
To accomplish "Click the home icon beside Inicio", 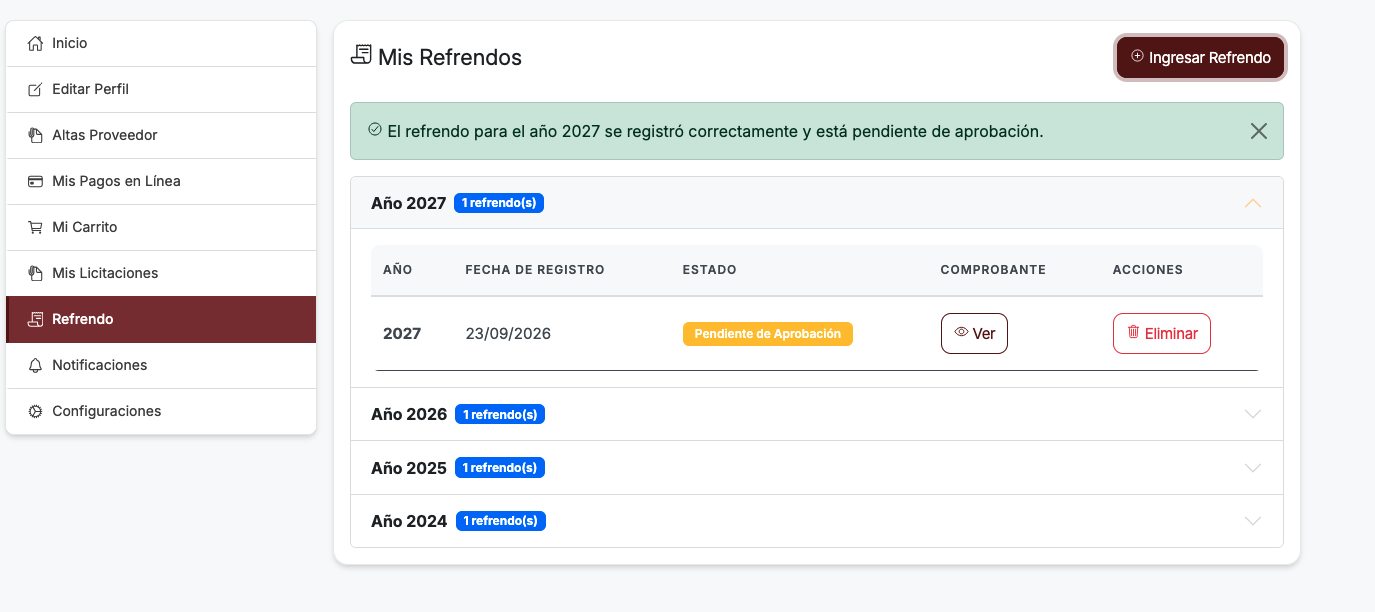I will pos(35,43).
